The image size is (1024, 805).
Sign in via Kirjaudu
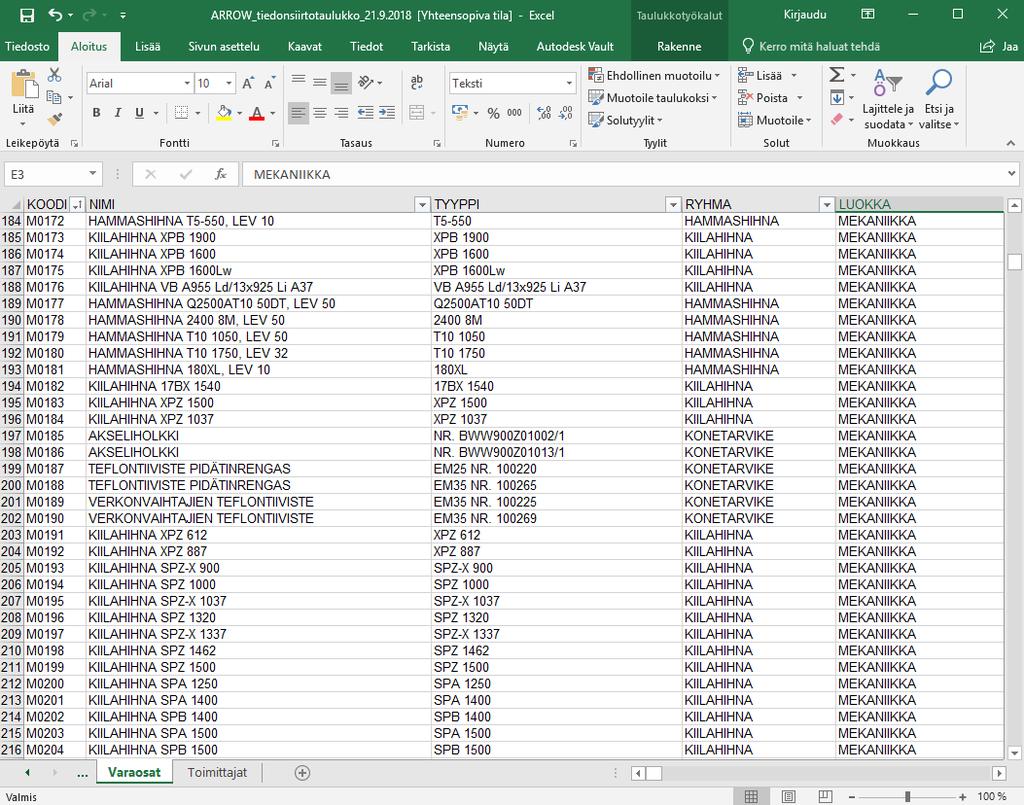click(x=805, y=14)
